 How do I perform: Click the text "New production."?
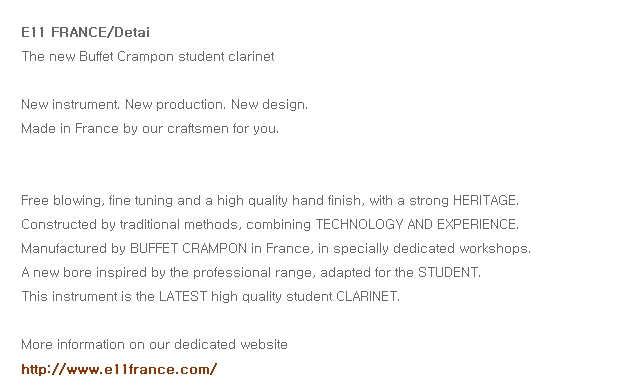(x=175, y=105)
